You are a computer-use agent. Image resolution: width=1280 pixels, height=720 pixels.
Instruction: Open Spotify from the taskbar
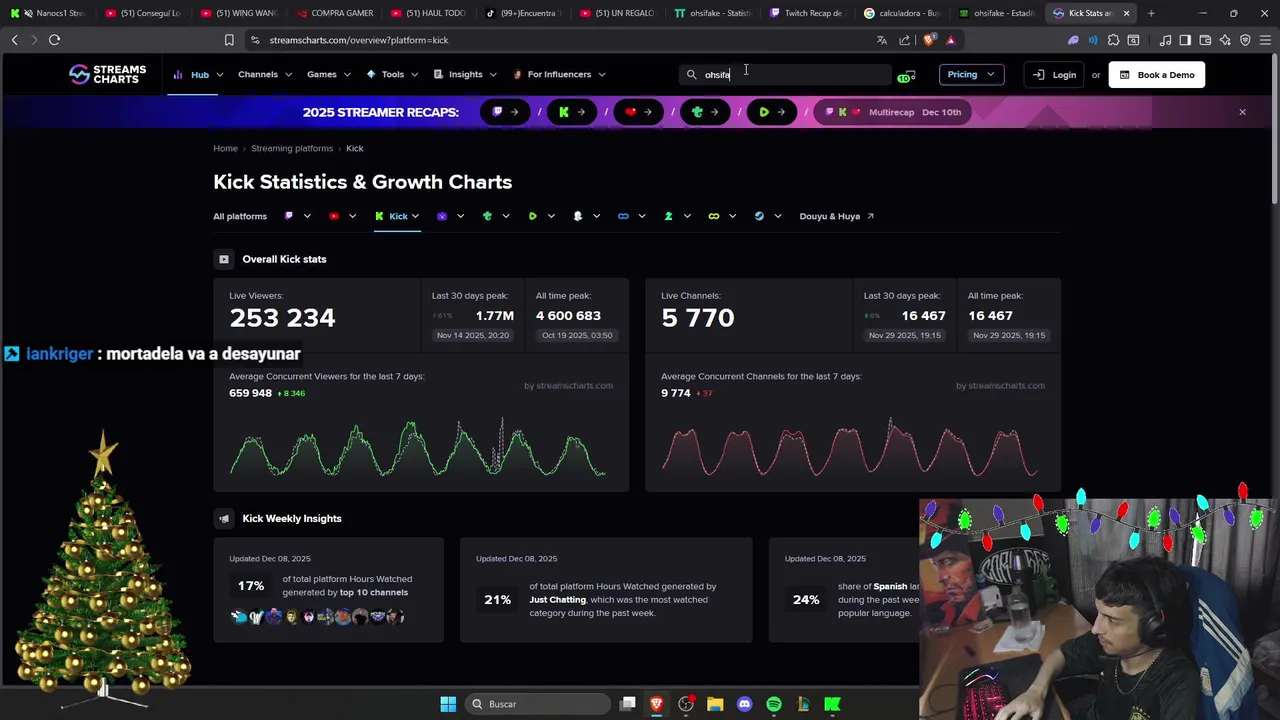pyautogui.click(x=774, y=704)
